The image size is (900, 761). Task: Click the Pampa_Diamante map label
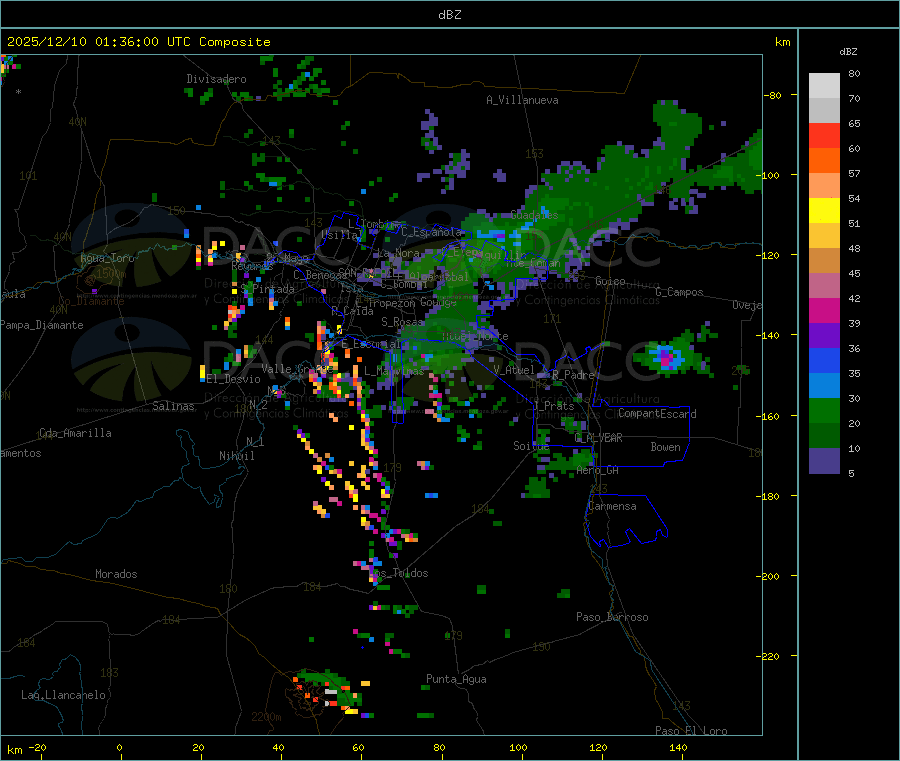[41, 325]
